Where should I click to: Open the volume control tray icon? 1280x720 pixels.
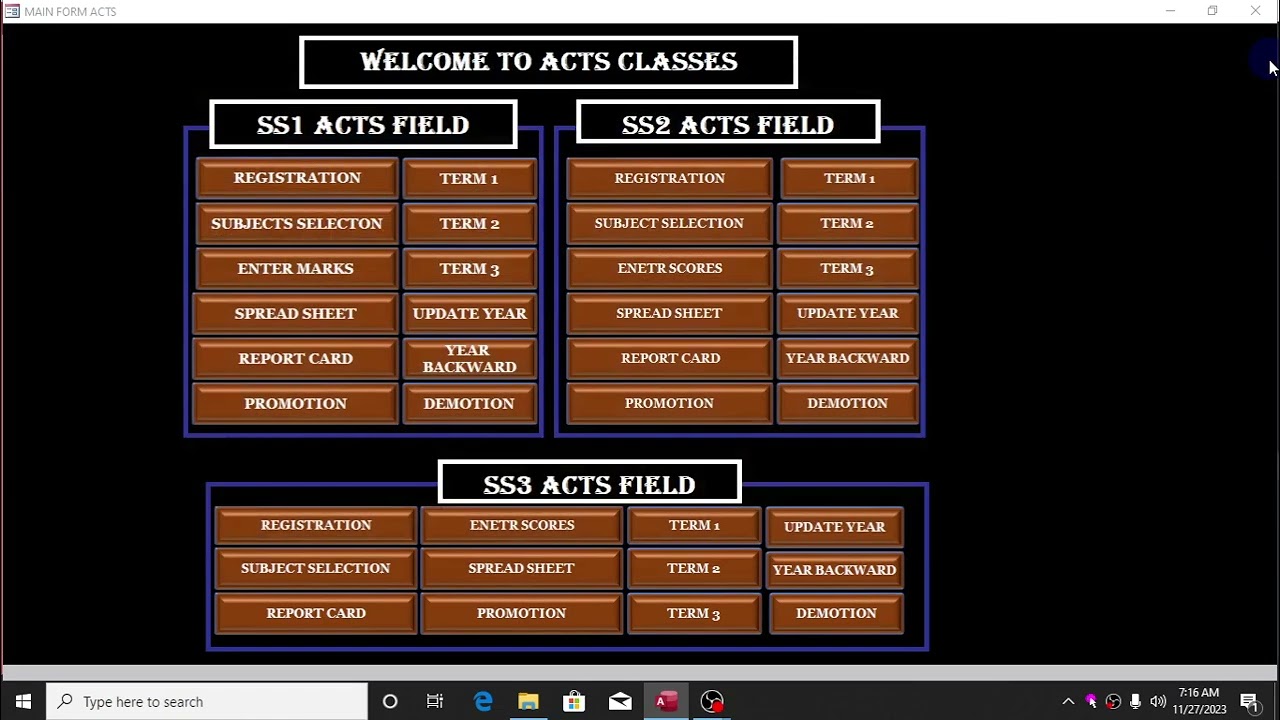coord(1158,701)
